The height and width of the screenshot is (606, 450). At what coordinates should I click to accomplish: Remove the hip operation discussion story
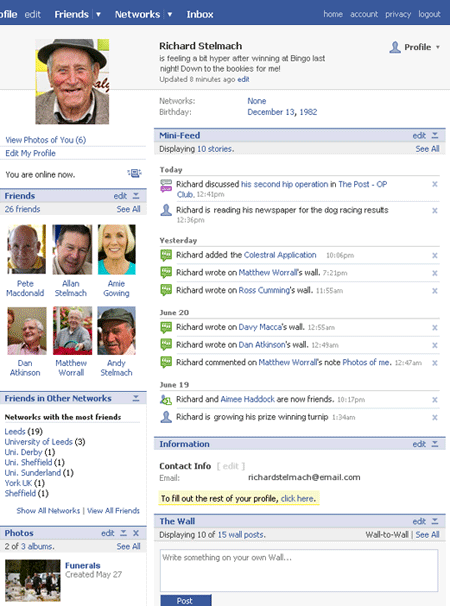coord(435,184)
